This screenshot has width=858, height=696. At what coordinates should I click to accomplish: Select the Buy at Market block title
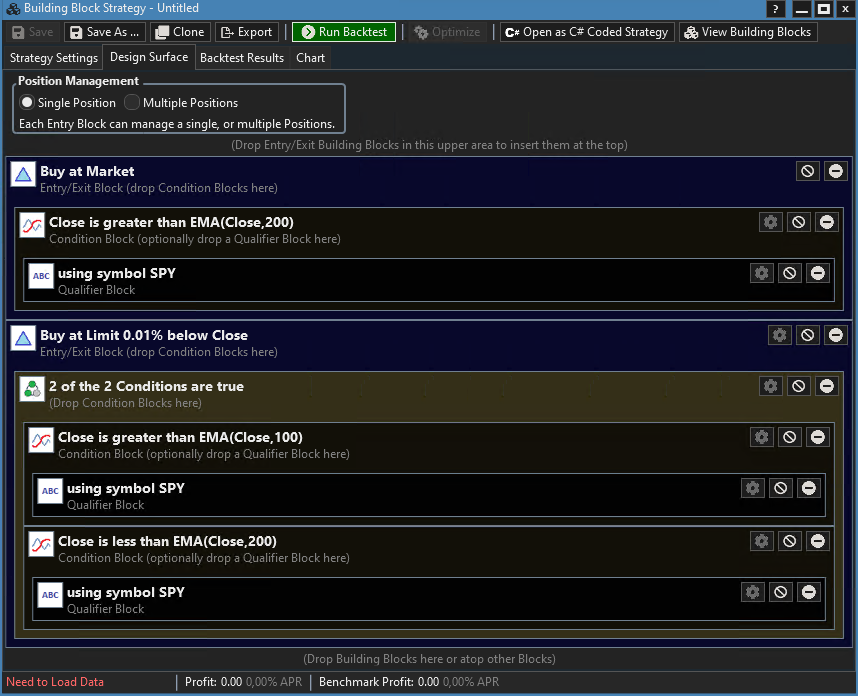click(x=87, y=171)
